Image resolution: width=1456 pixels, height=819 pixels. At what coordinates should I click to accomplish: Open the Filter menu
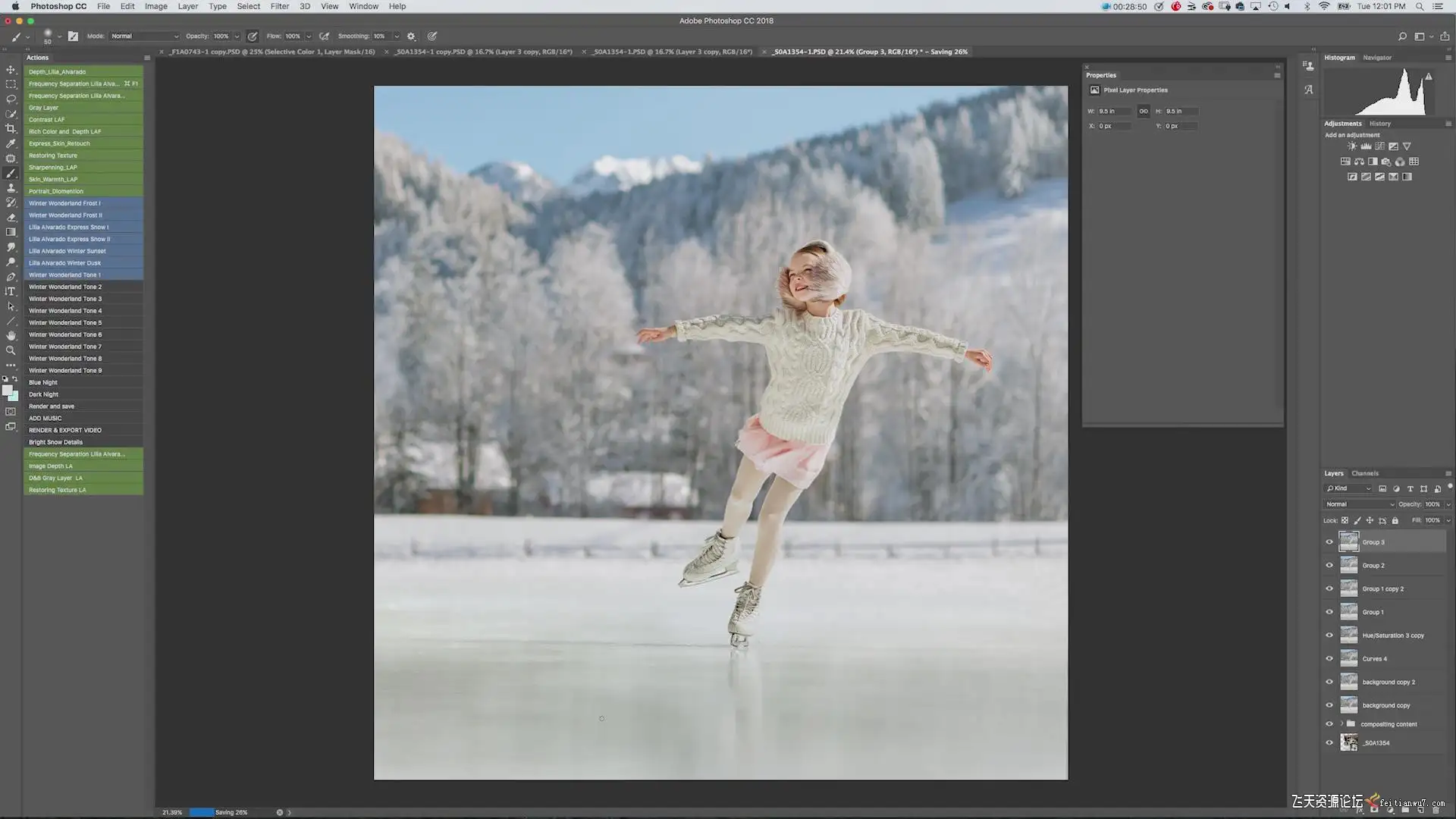click(x=279, y=6)
